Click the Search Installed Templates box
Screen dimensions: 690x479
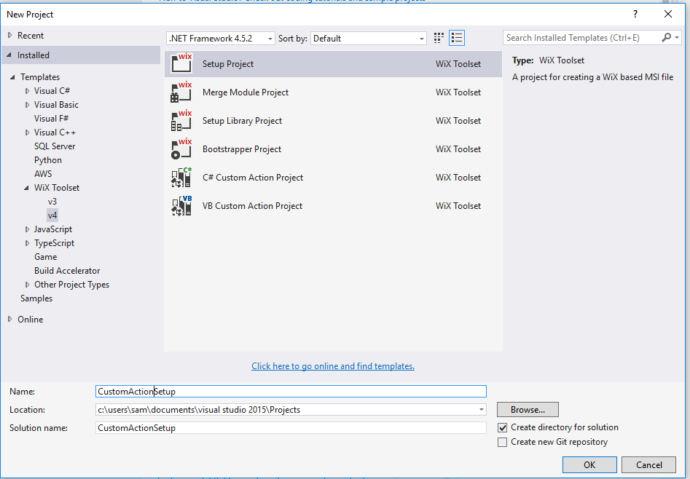[x=582, y=38]
